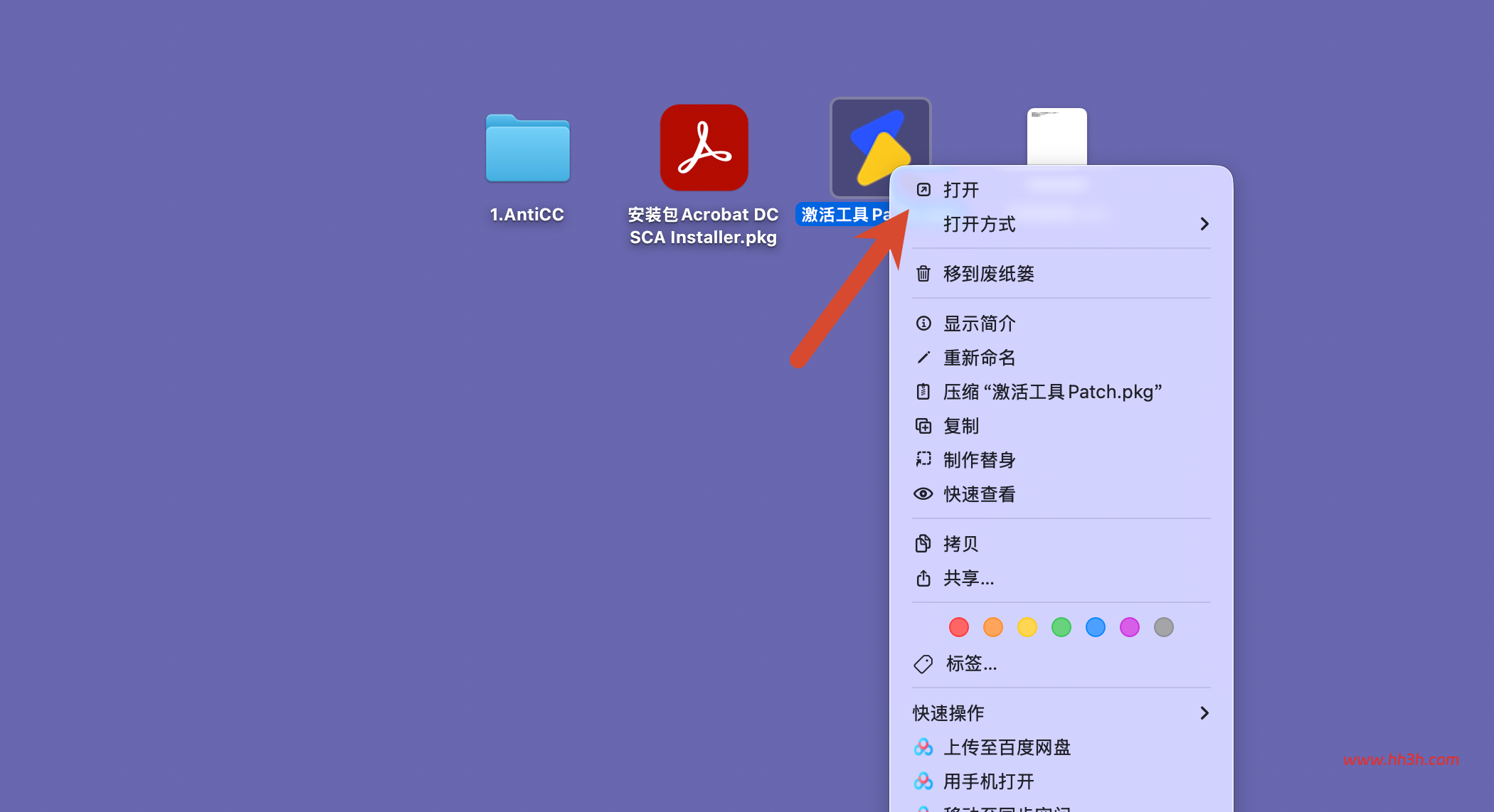Expand the 快速操作 submenu arrow
Image resolution: width=1494 pixels, height=812 pixels.
pos(1204,713)
